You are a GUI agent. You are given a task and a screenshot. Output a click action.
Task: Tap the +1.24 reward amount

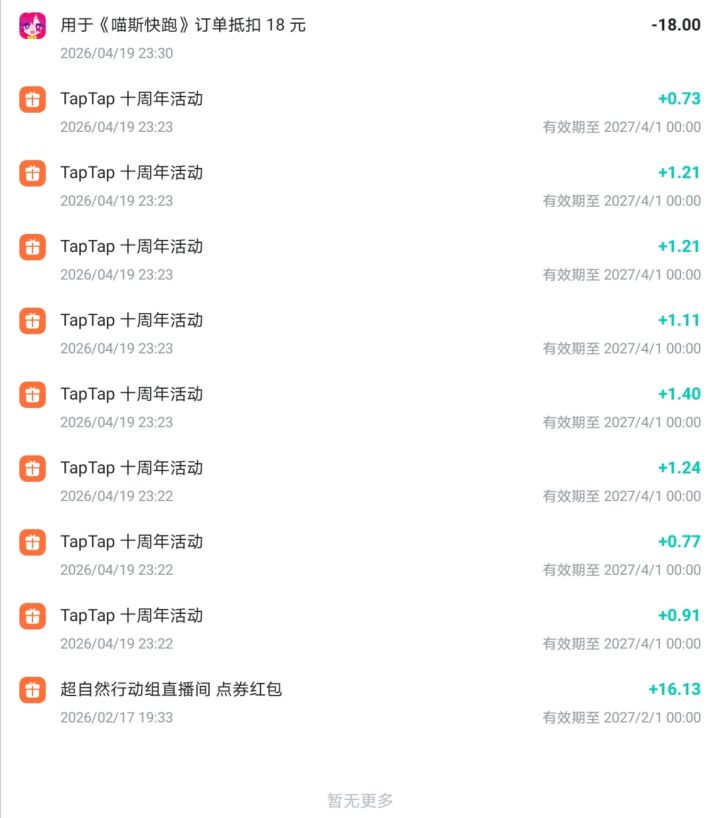(x=679, y=468)
